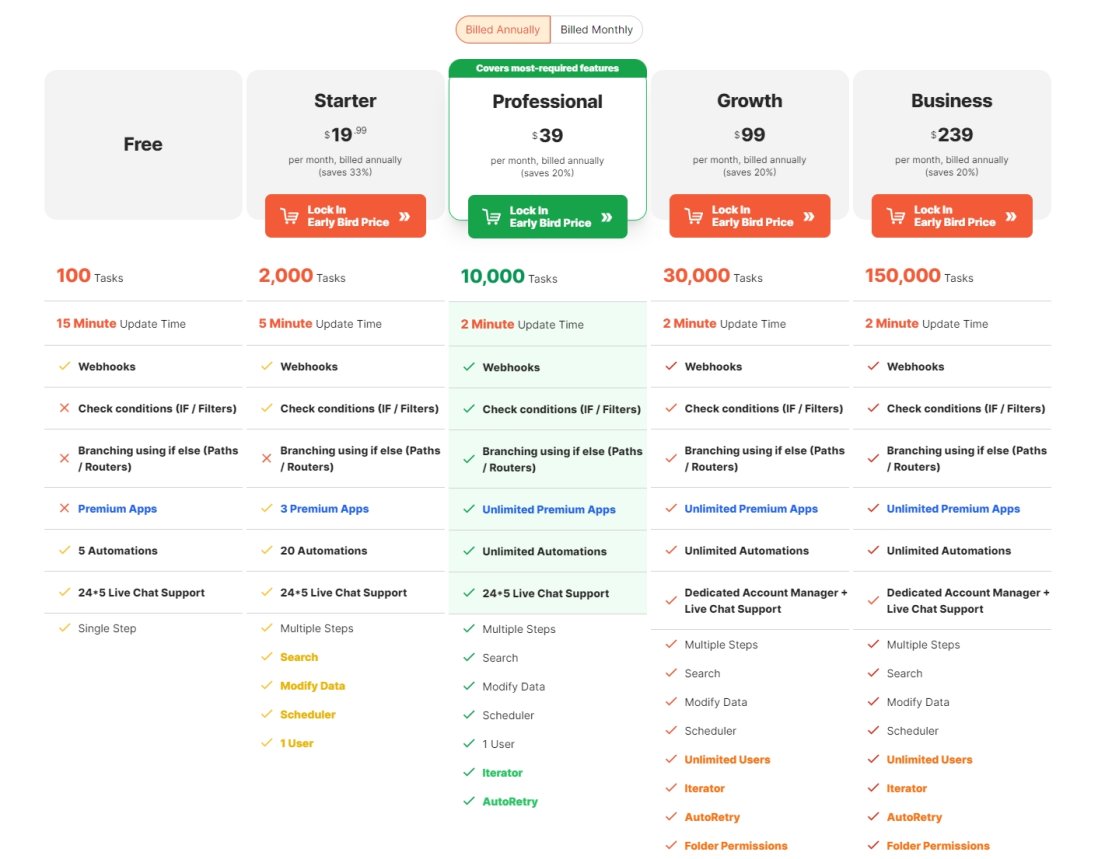The height and width of the screenshot is (859, 1105).
Task: Click the green checkmark next to Iterator in Professional
Action: [468, 772]
